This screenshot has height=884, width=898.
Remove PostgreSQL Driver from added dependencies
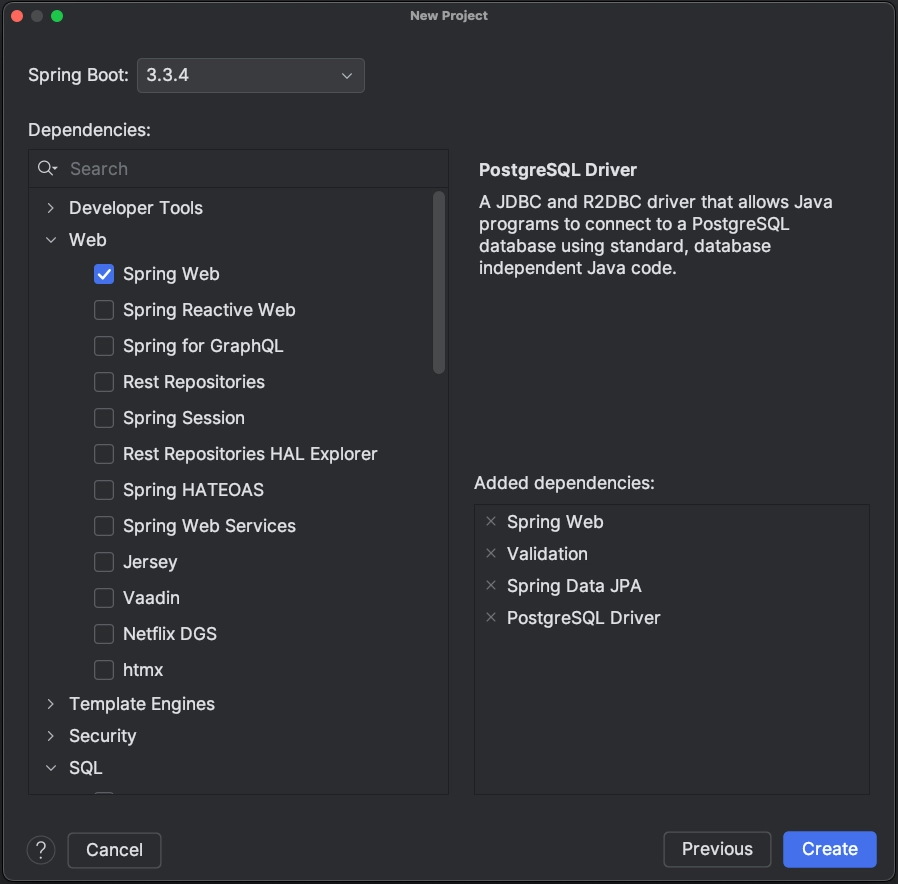tap(491, 618)
